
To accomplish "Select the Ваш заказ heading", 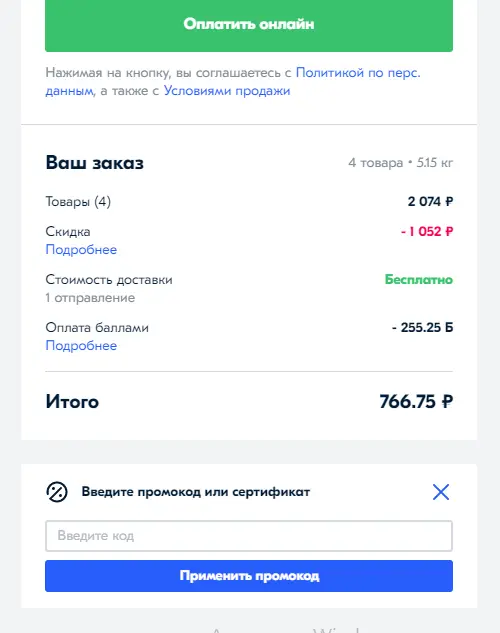I will [94, 163].
